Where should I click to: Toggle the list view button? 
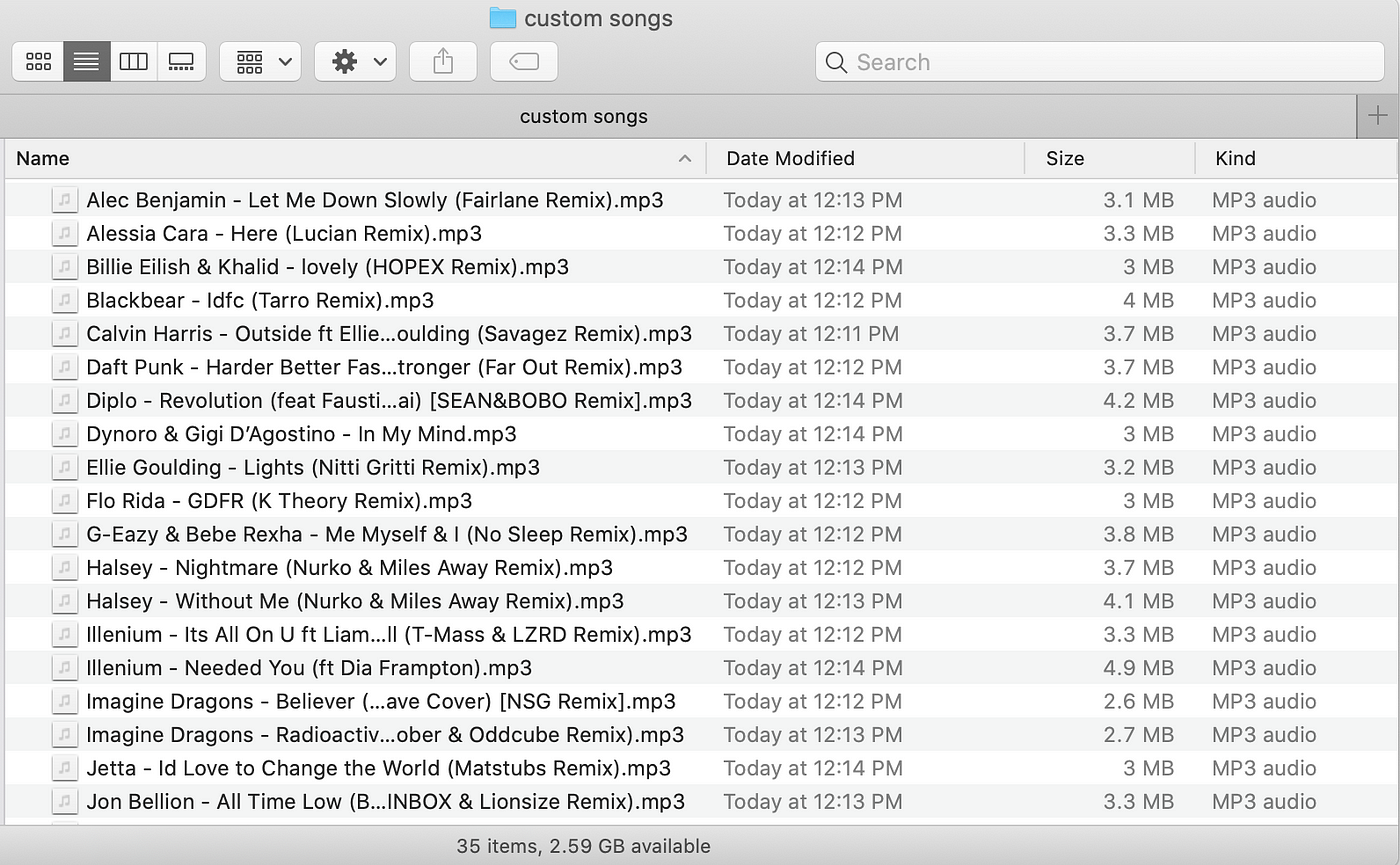tap(86, 61)
